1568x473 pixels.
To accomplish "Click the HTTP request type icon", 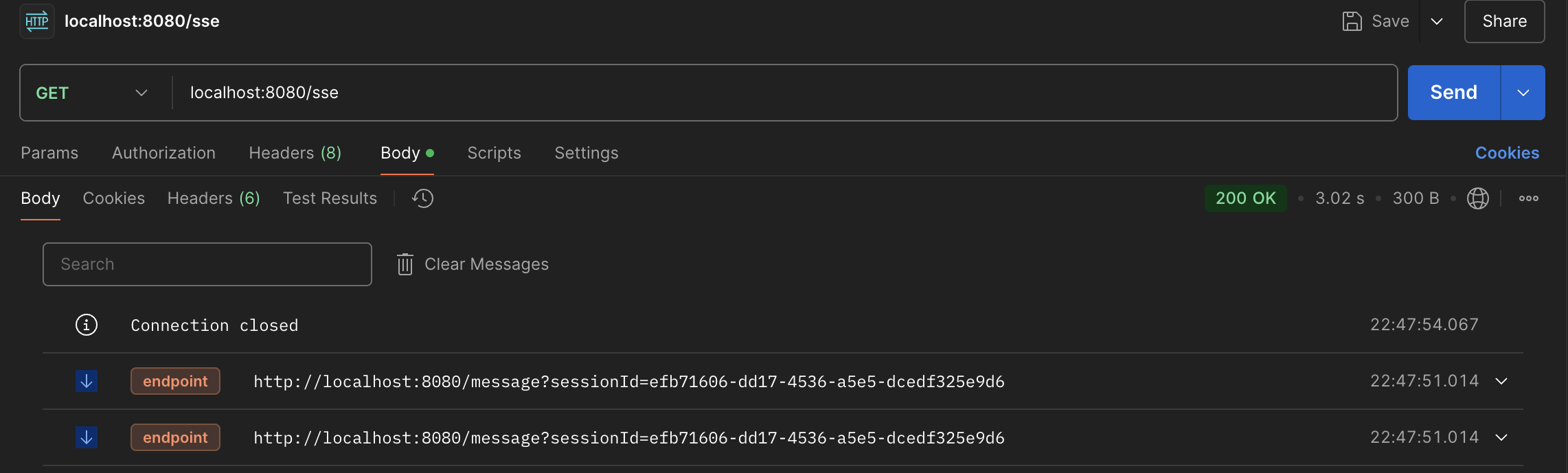I will click(x=37, y=21).
